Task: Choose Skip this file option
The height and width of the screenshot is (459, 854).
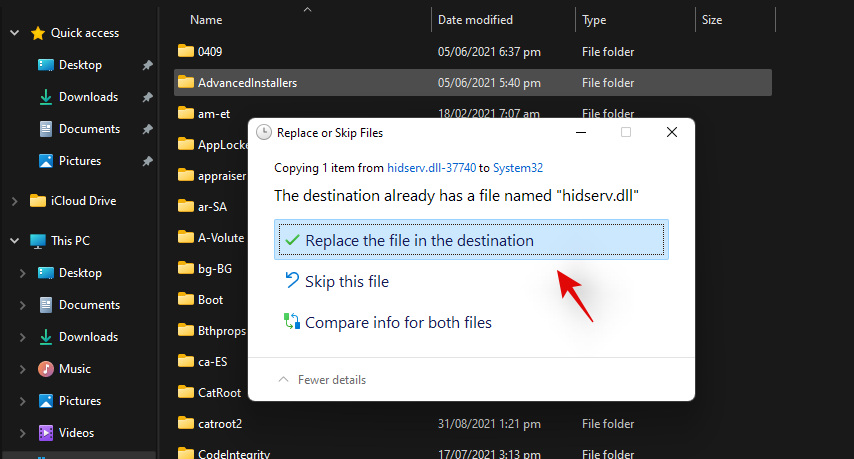Action: point(347,282)
